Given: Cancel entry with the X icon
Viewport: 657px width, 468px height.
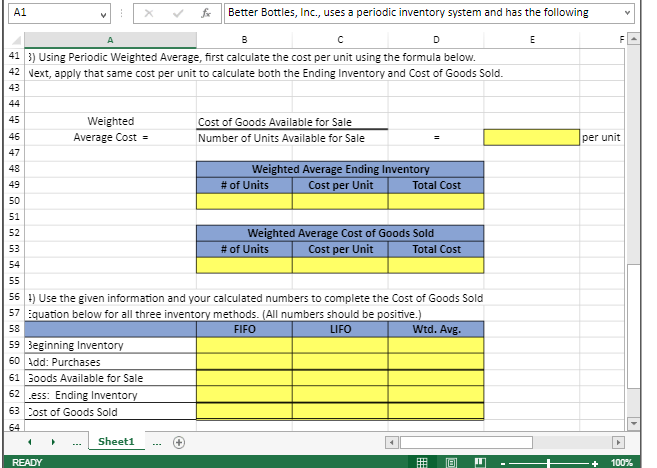Looking at the screenshot, I should coord(149,13).
